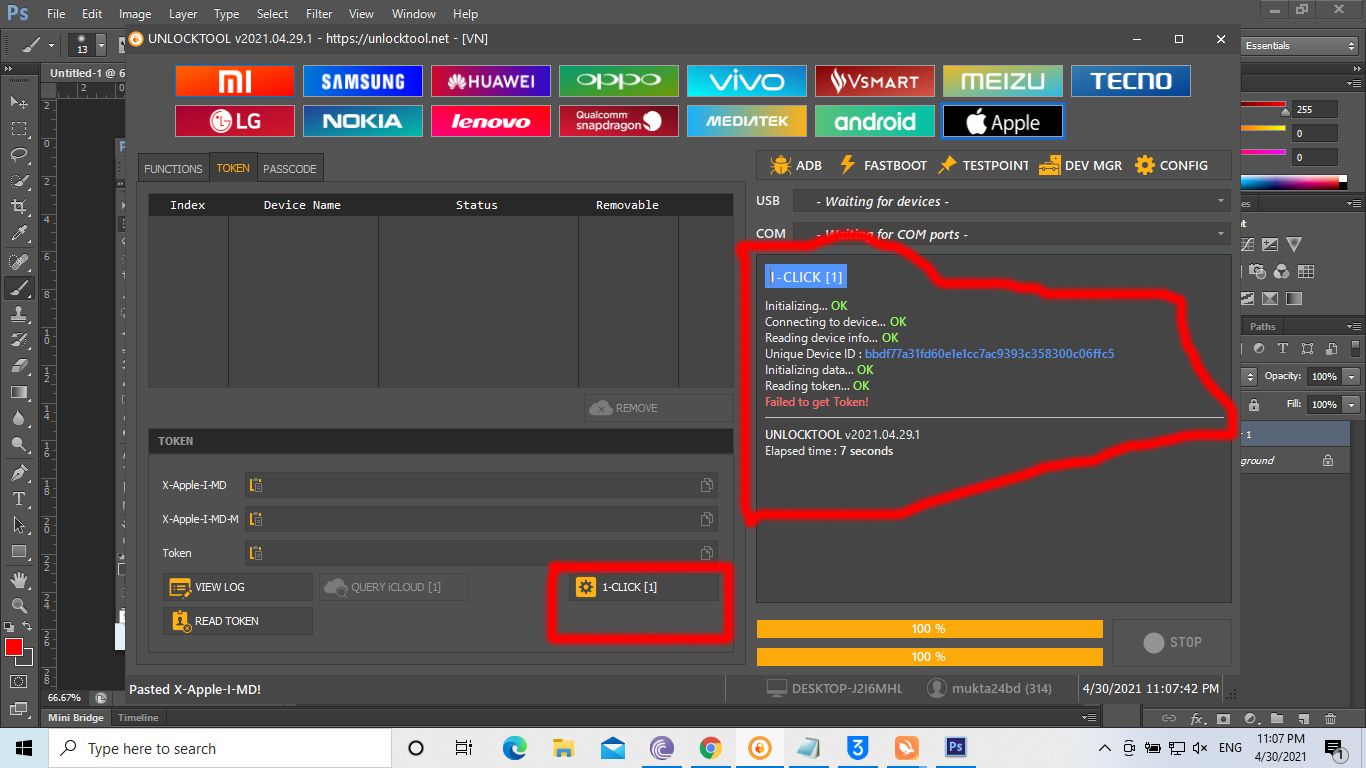
Task: Open the layer Fill dropdown arrow
Action: [1351, 405]
